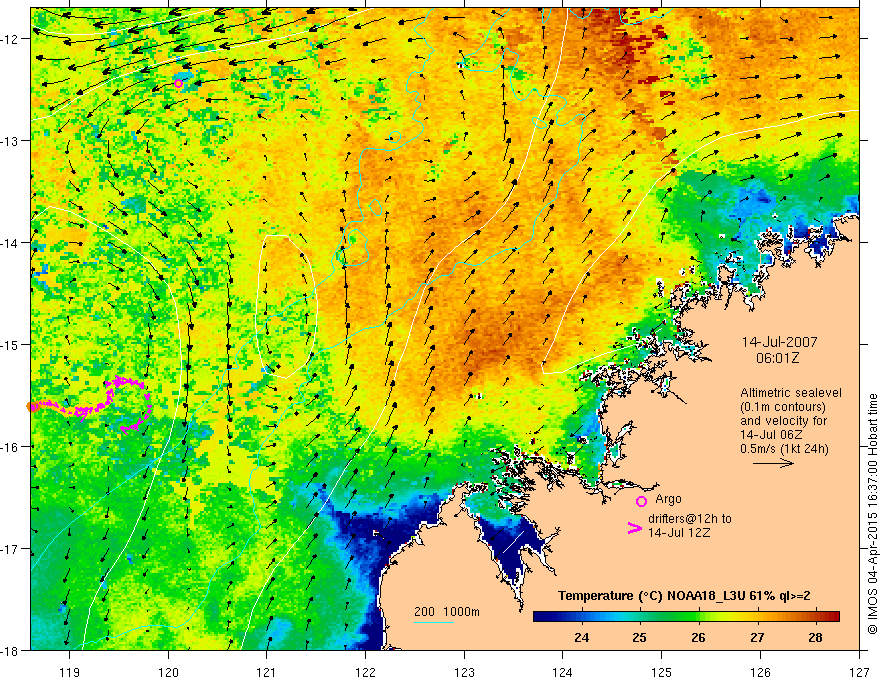Click the '26' color bar tick label
The image size is (880, 680).
coord(698,637)
